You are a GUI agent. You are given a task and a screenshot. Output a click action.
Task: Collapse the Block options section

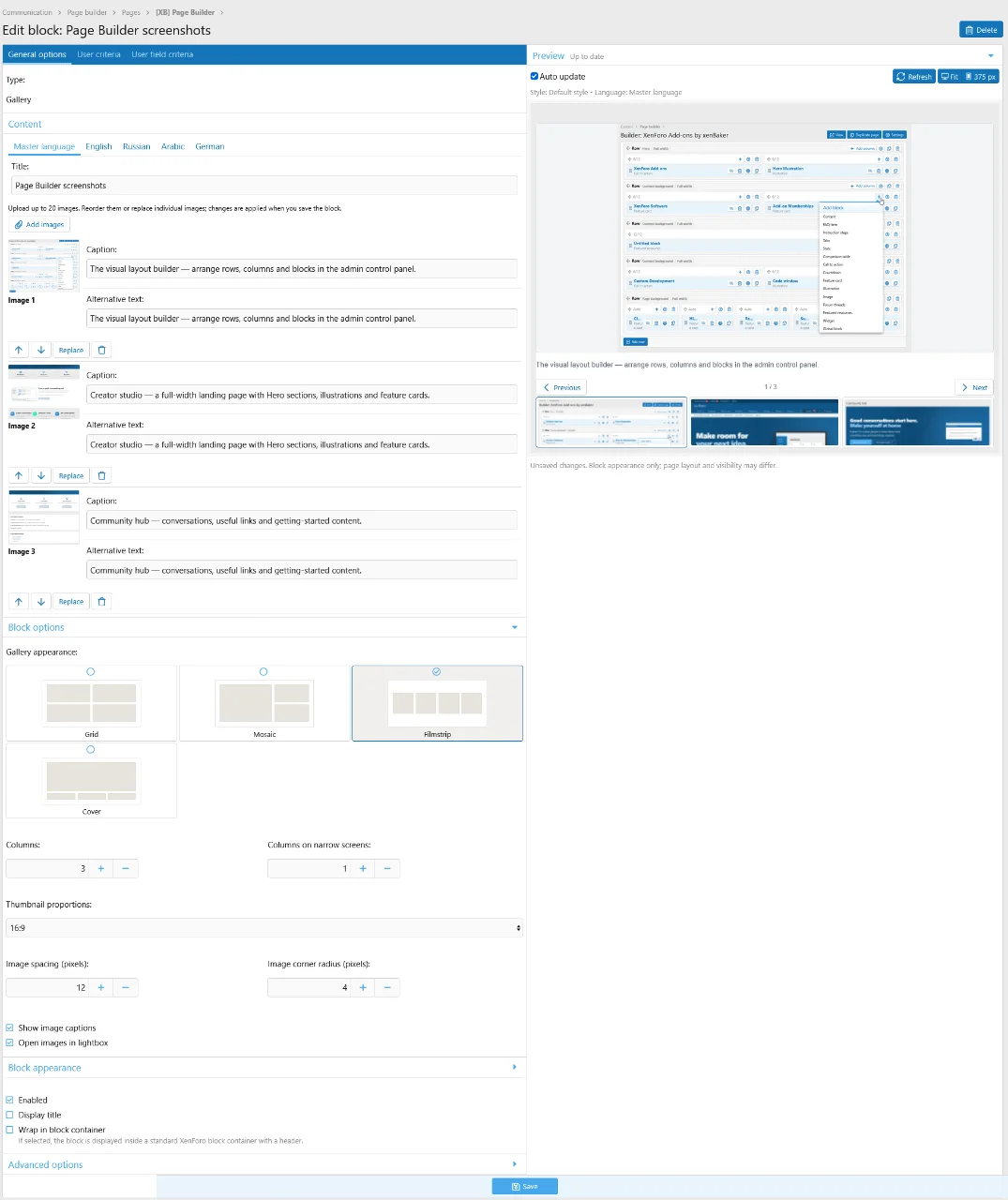click(x=515, y=627)
